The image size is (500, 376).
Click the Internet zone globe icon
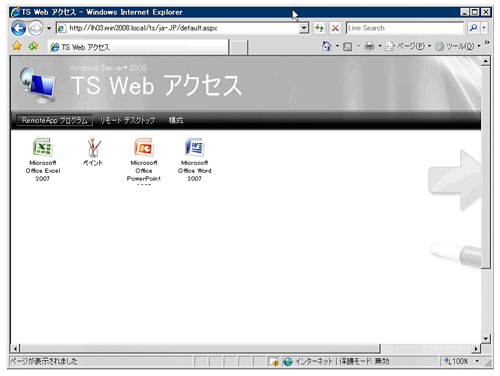coord(288,361)
